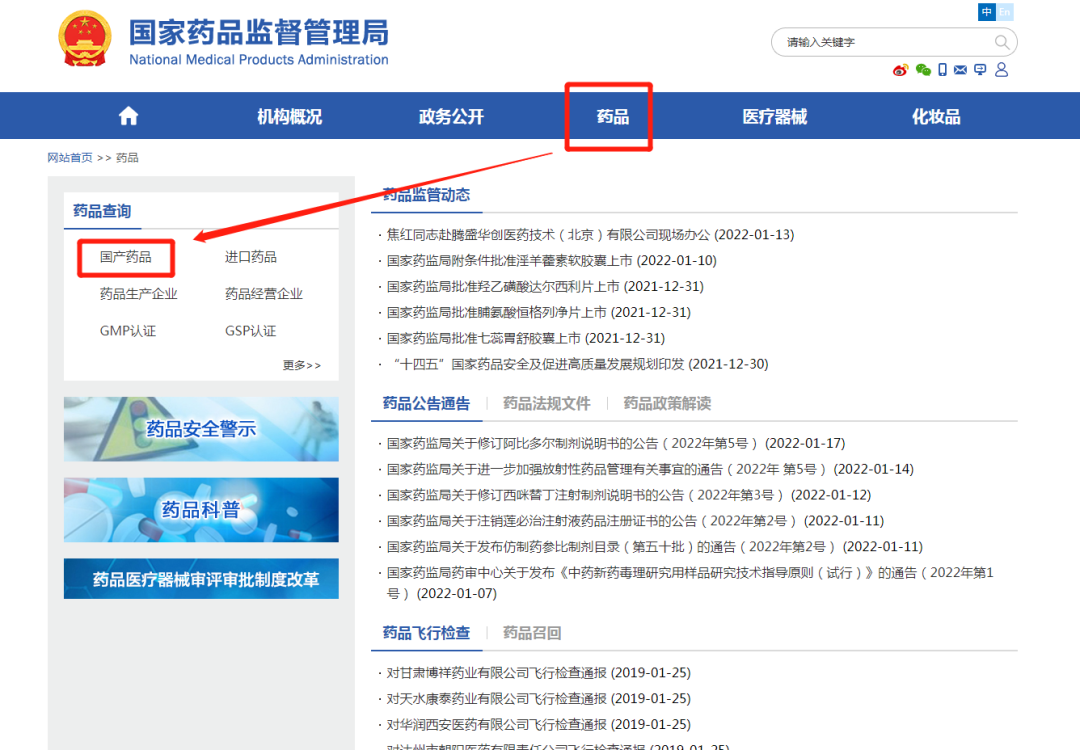Go to 网站首页 in the breadcrumb
This screenshot has height=750, width=1080.
point(70,158)
